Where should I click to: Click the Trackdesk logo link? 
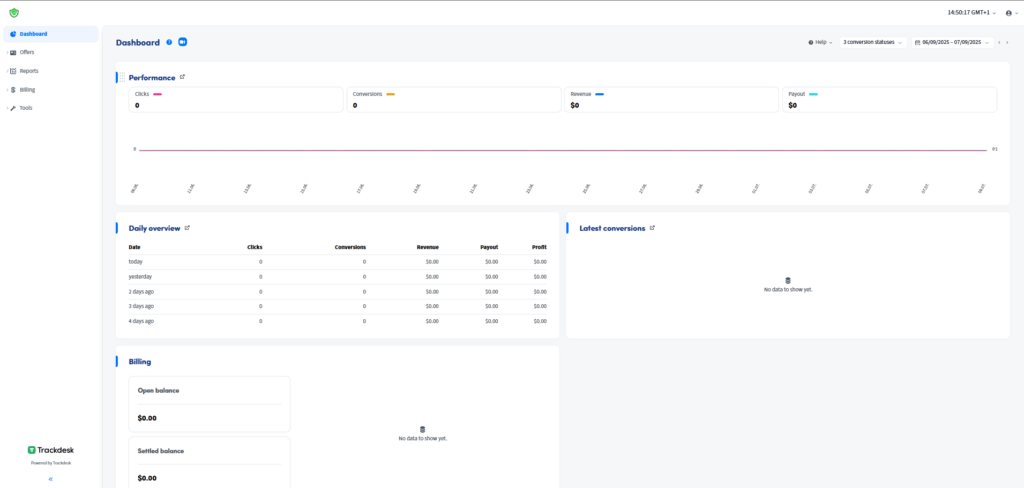pos(50,450)
